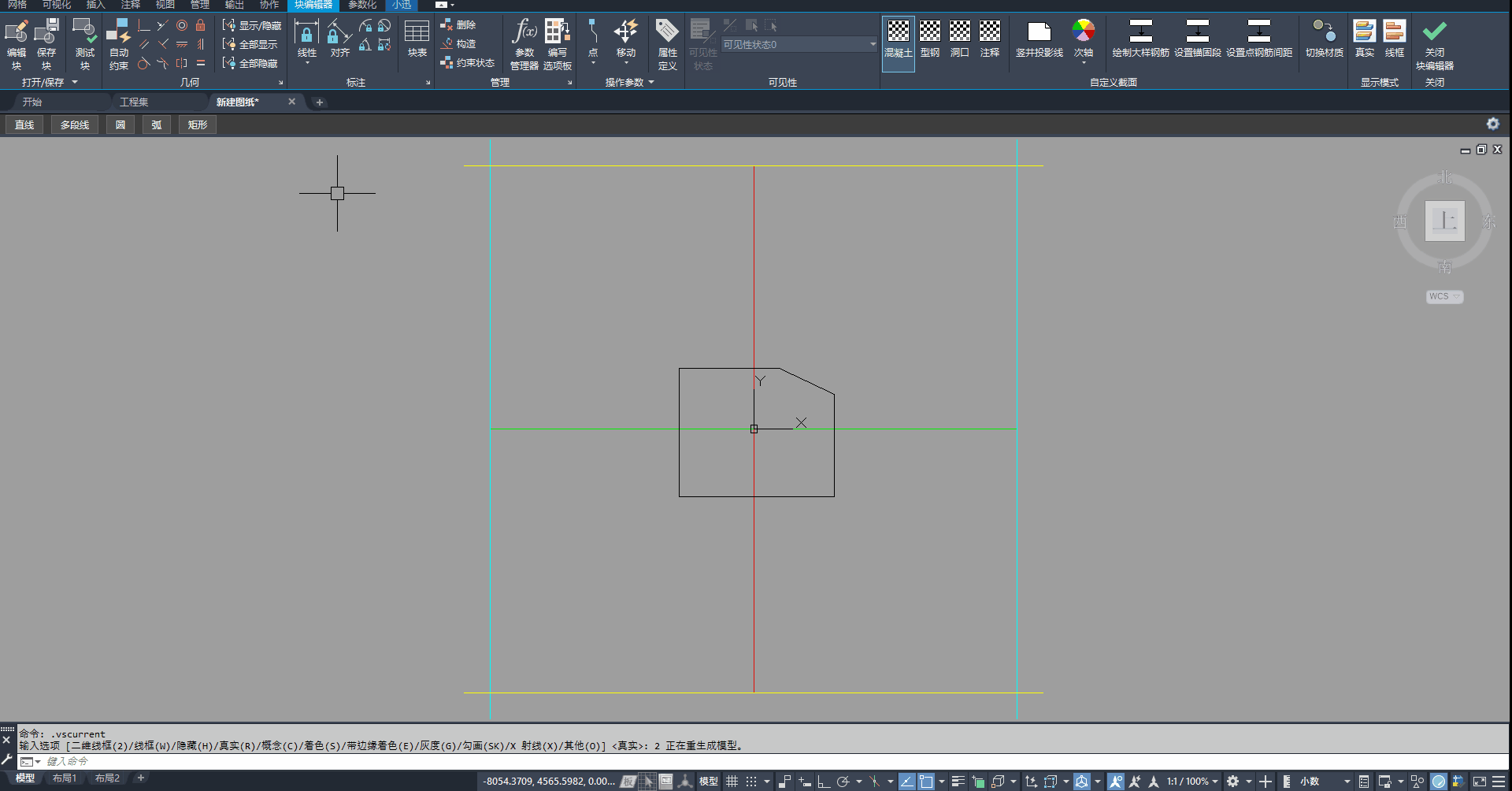
Task: Click the 保存块 save block icon
Action: click(46, 44)
